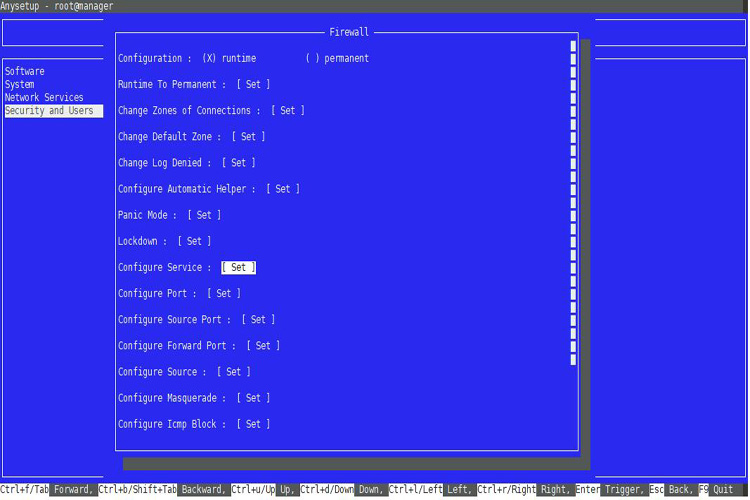Activate highlighted Set for Configure Service
750x500 pixels.
coord(239,267)
